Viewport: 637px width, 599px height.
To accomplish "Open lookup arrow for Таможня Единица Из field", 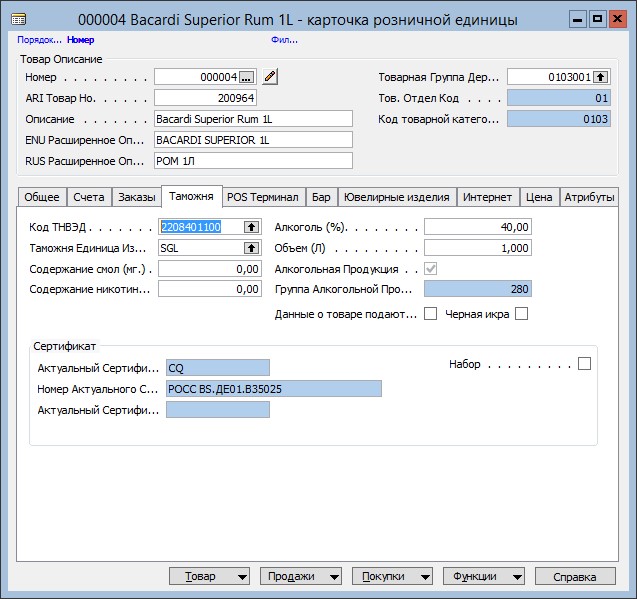I will [251, 248].
